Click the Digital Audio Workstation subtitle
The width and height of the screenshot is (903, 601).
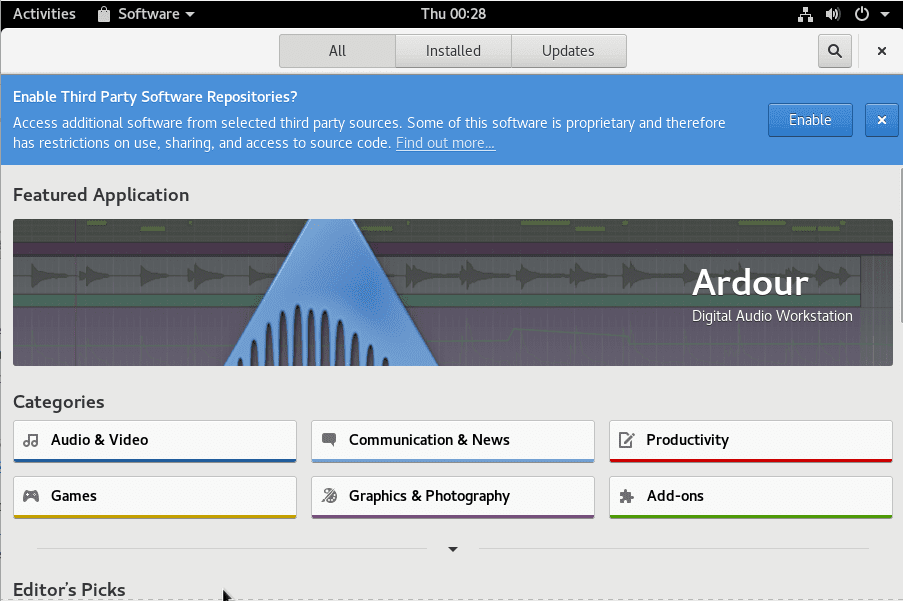click(x=772, y=316)
